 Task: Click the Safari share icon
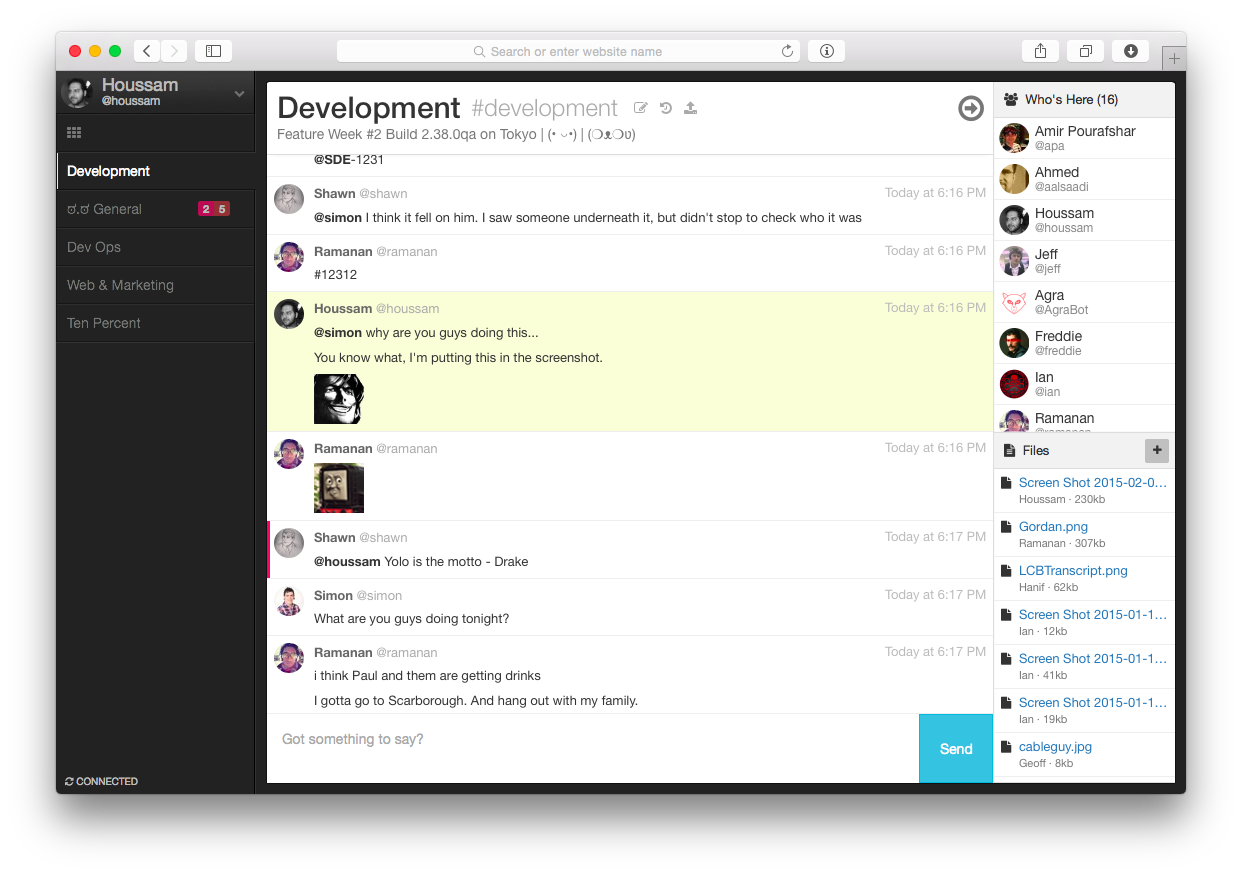pos(1039,50)
